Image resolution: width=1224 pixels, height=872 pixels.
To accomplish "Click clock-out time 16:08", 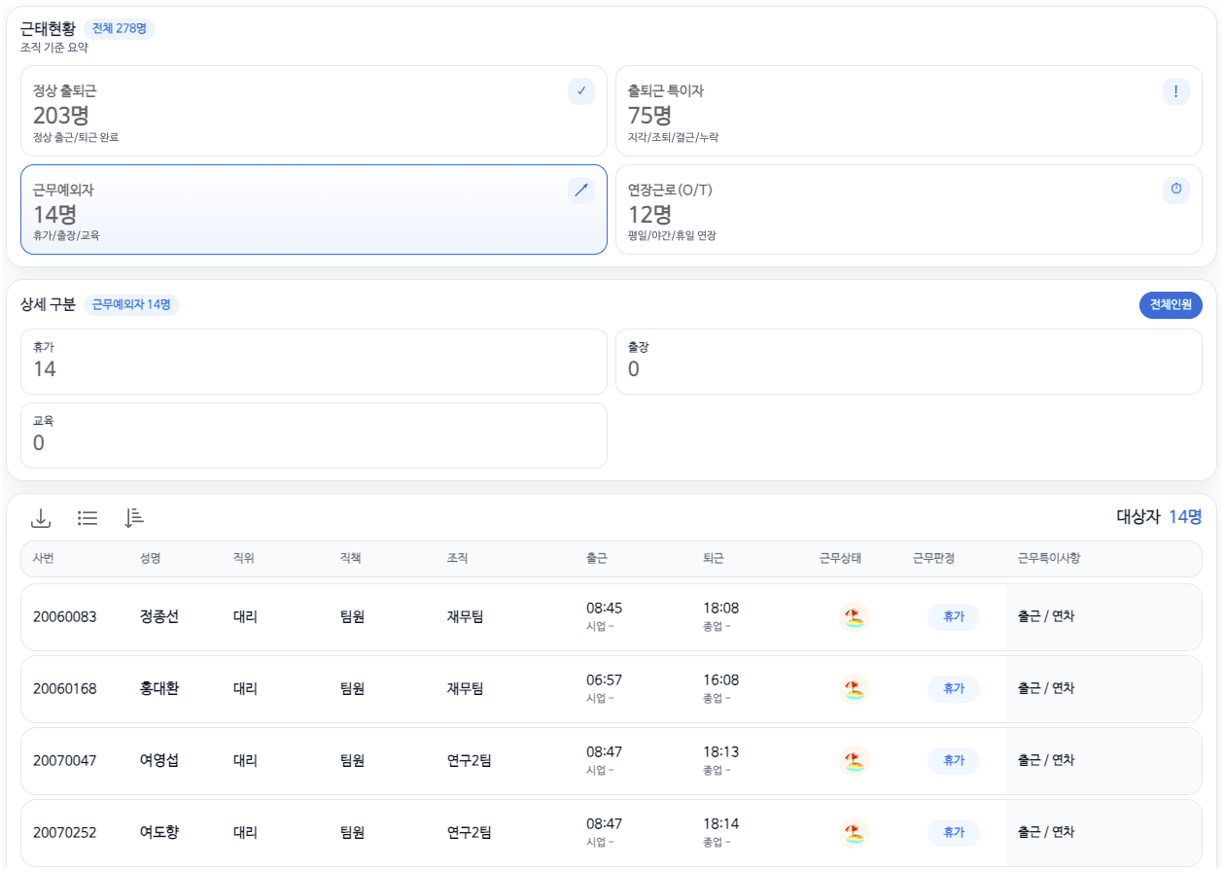I will coord(721,681).
